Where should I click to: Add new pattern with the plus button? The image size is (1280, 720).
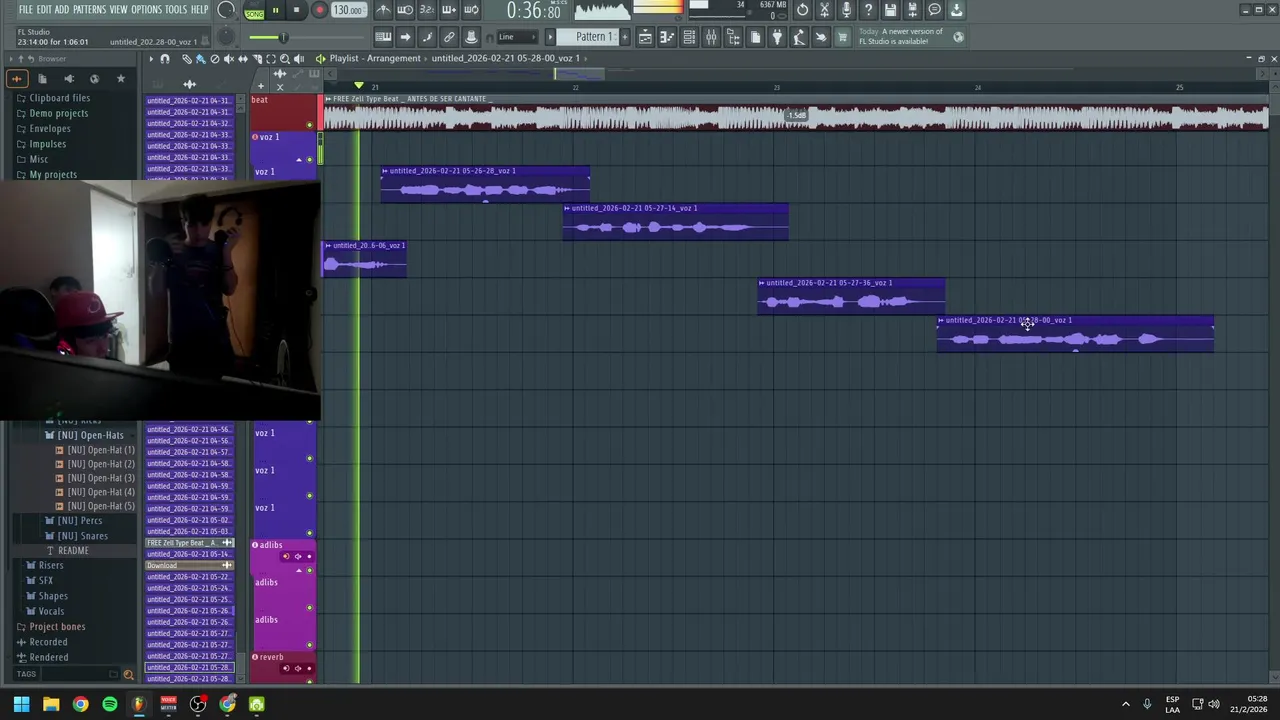click(625, 37)
